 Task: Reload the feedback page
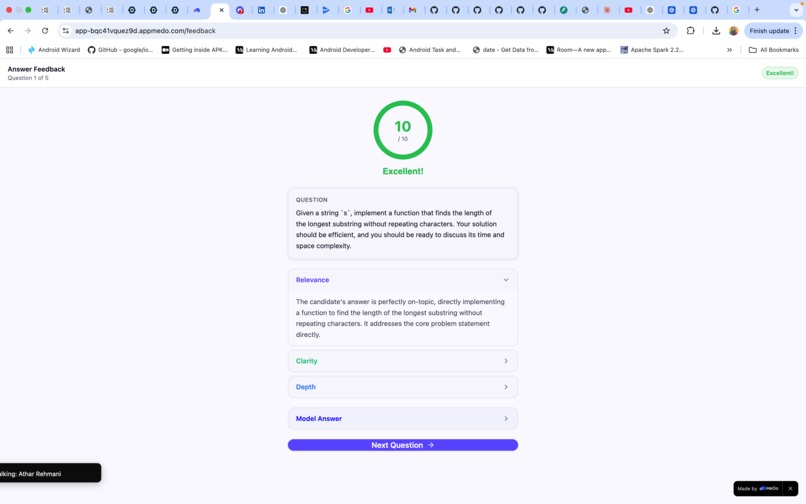tap(45, 31)
